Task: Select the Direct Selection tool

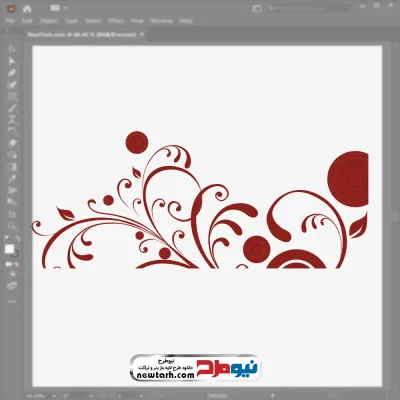Action: 12,61
